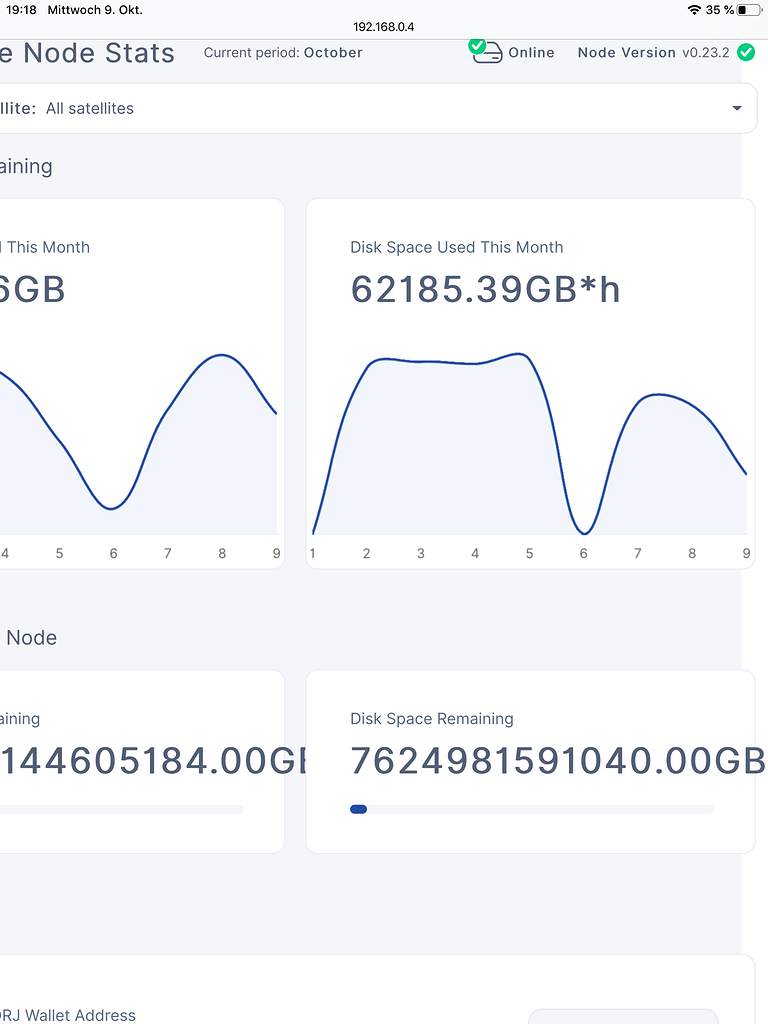Tap the 19:18 clock in status bar

tap(21, 10)
